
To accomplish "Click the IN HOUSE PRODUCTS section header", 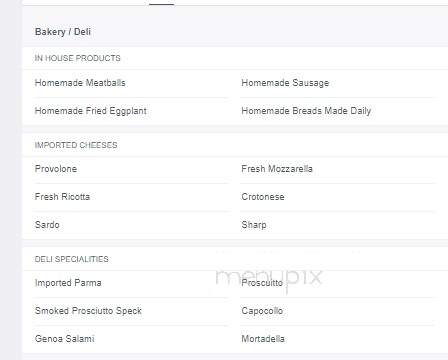I will [78, 58].
